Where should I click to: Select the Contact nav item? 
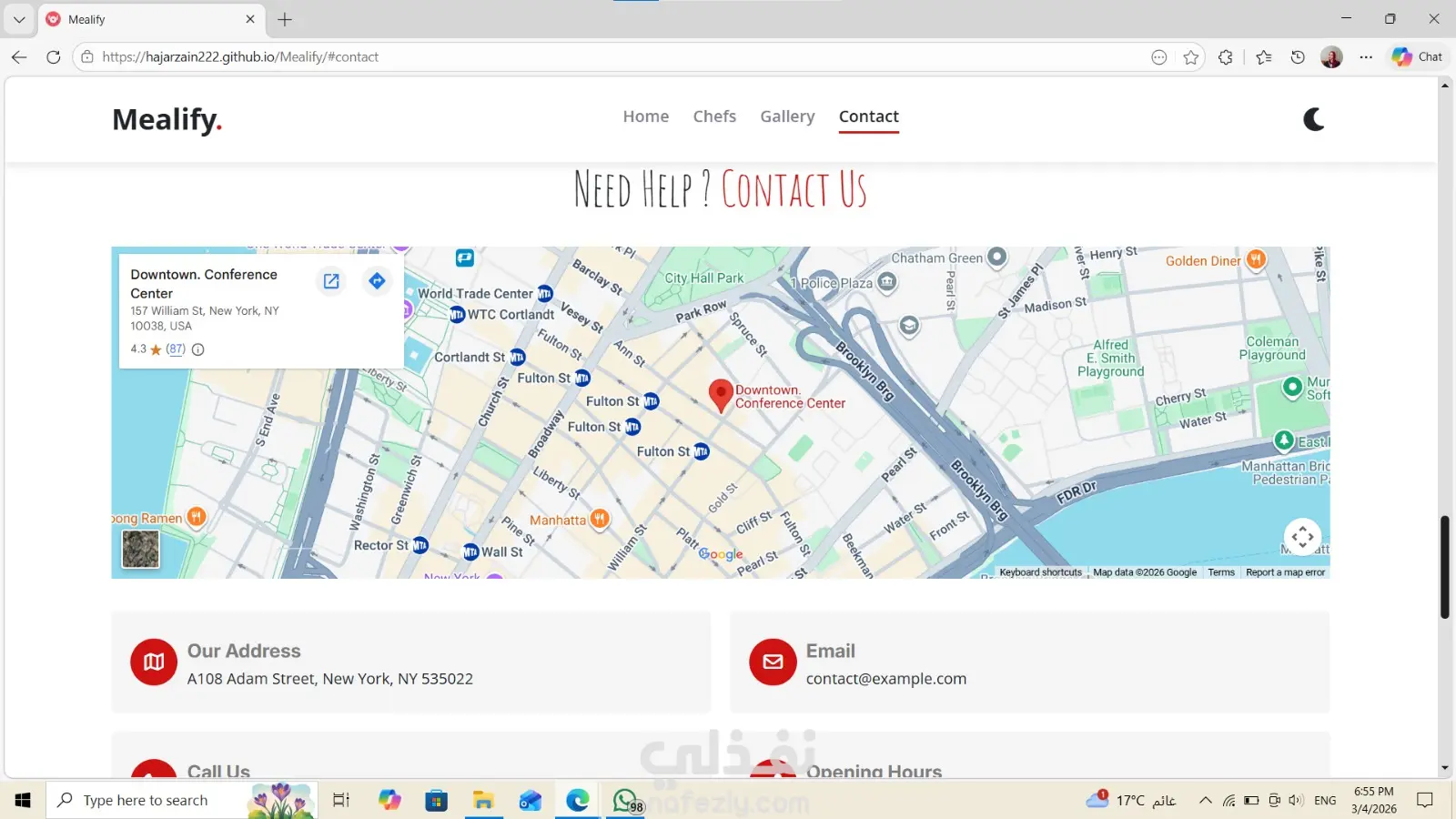tap(869, 116)
